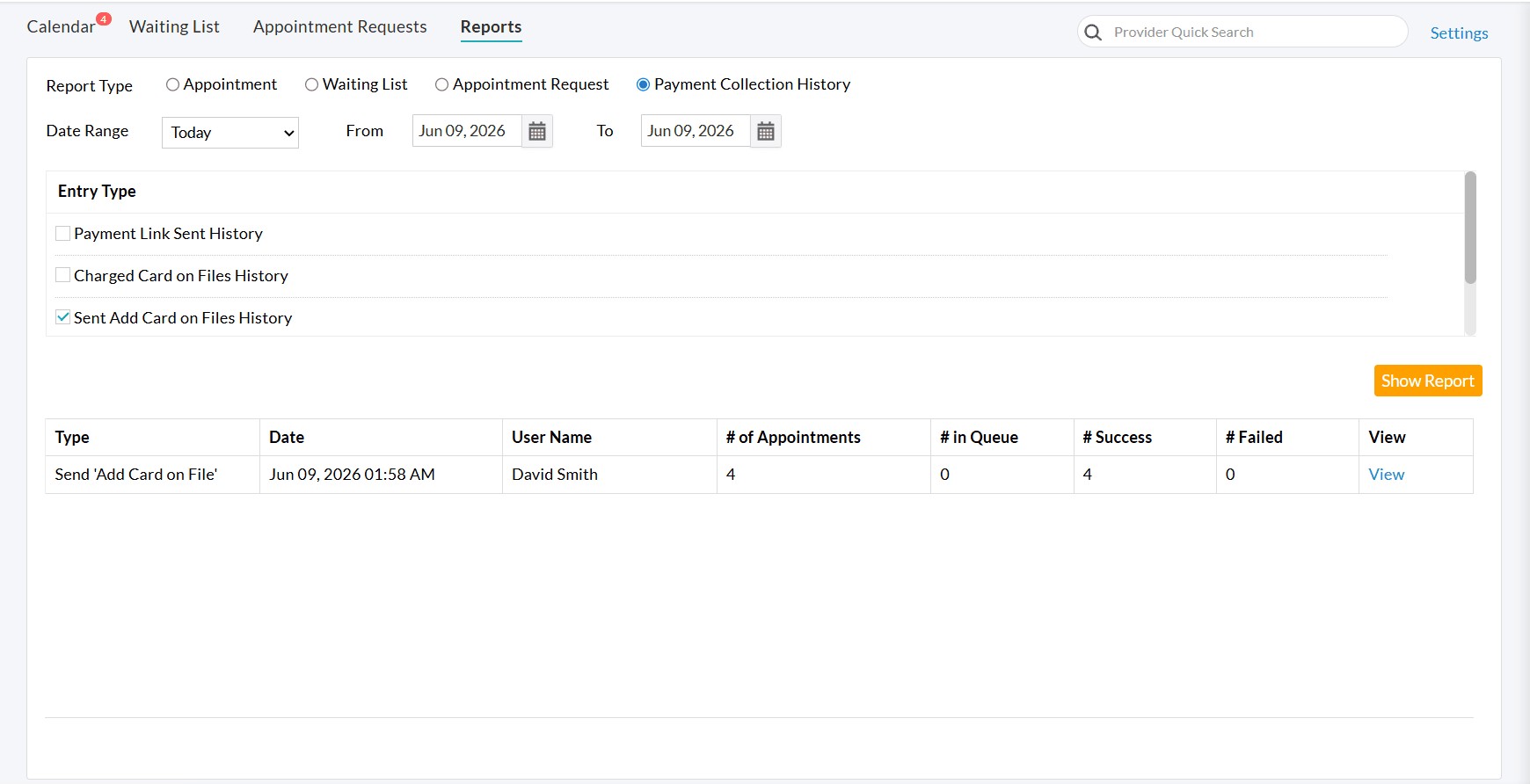Select Payment Collection History radio button
This screenshot has height=784, width=1530.
[643, 84]
